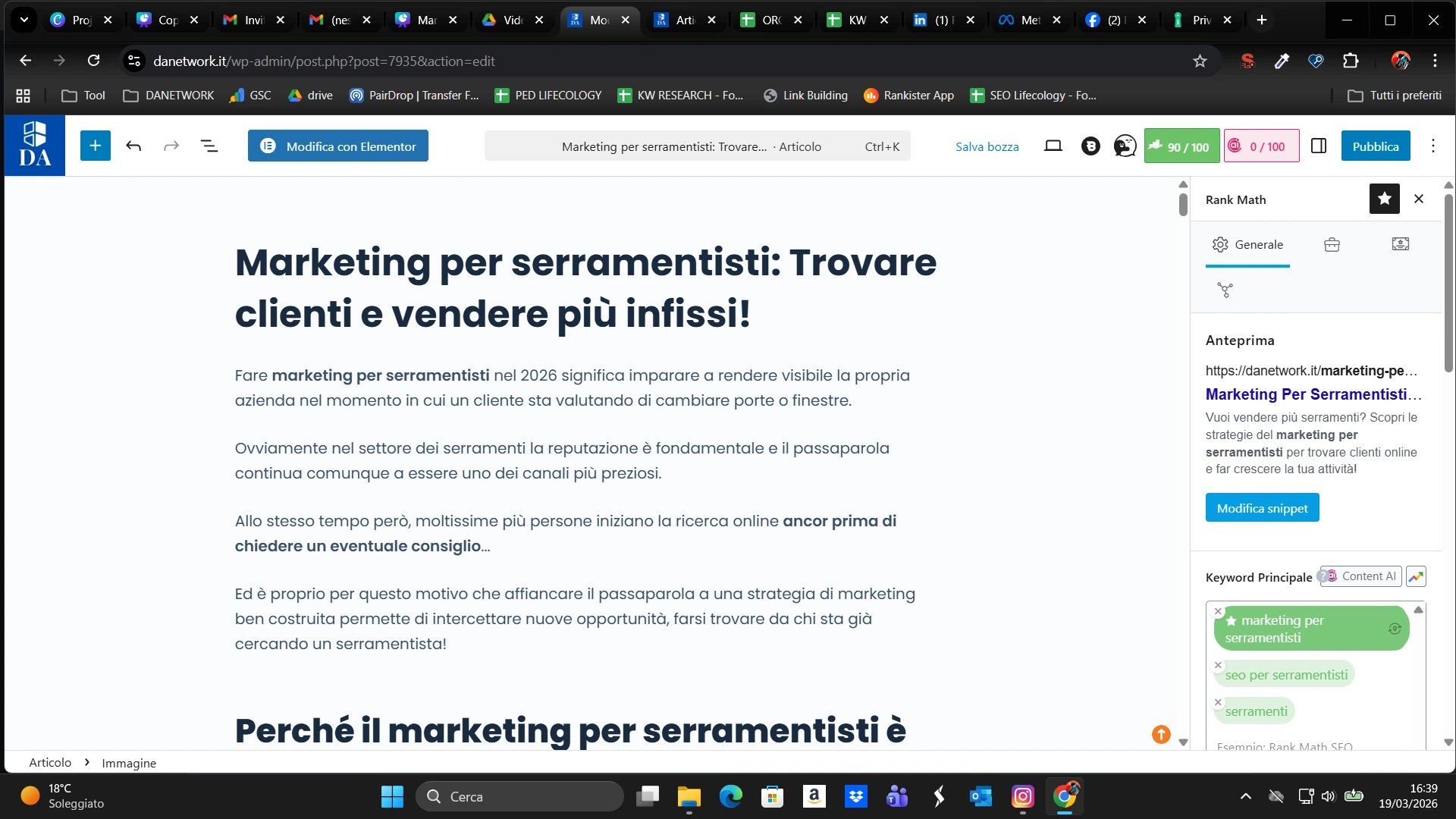Open browser extensions puzzle icon
Viewport: 1456px width, 819px height.
tap(1351, 61)
